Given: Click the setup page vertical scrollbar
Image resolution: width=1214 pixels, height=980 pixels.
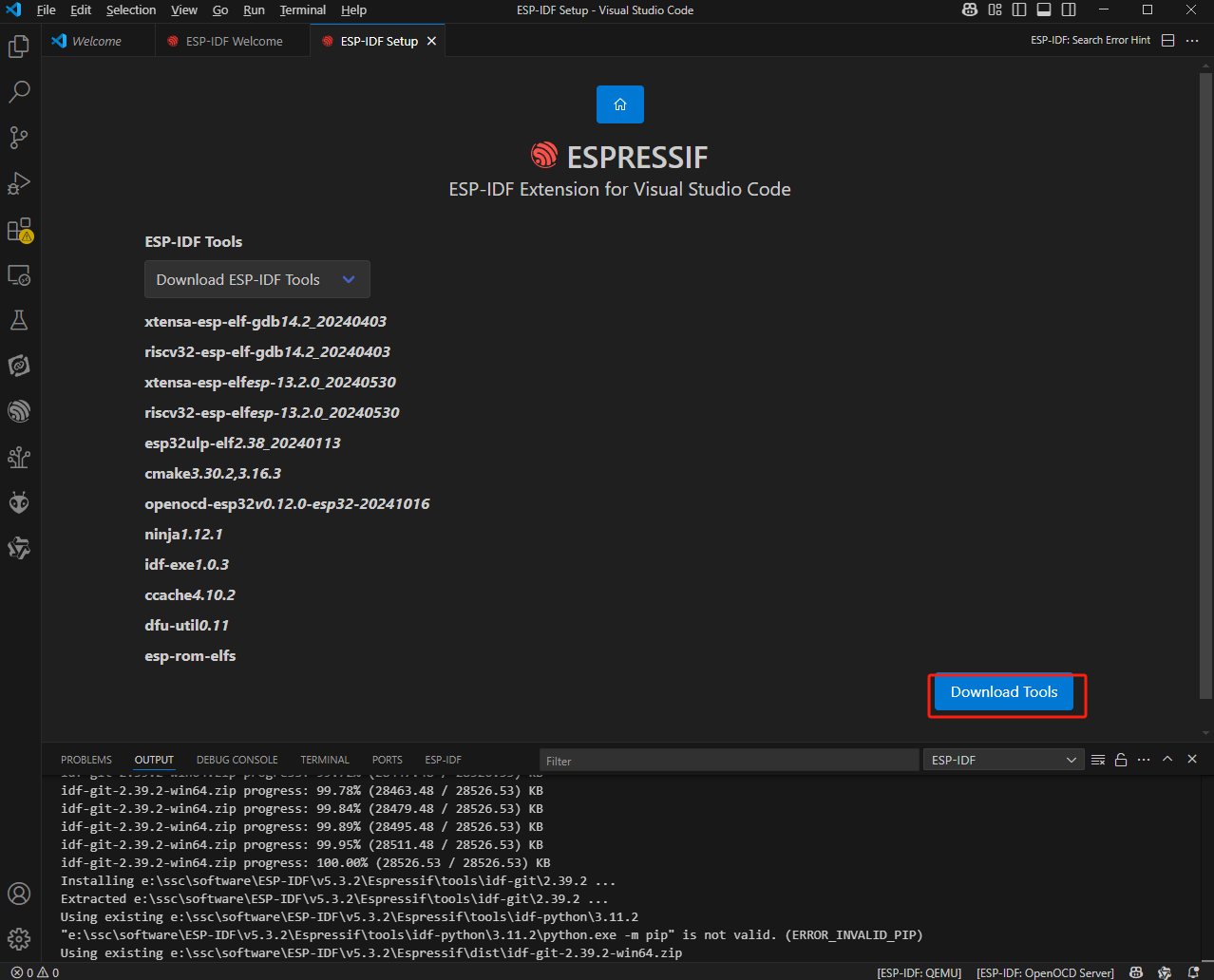Looking at the screenshot, I should (1206, 385).
